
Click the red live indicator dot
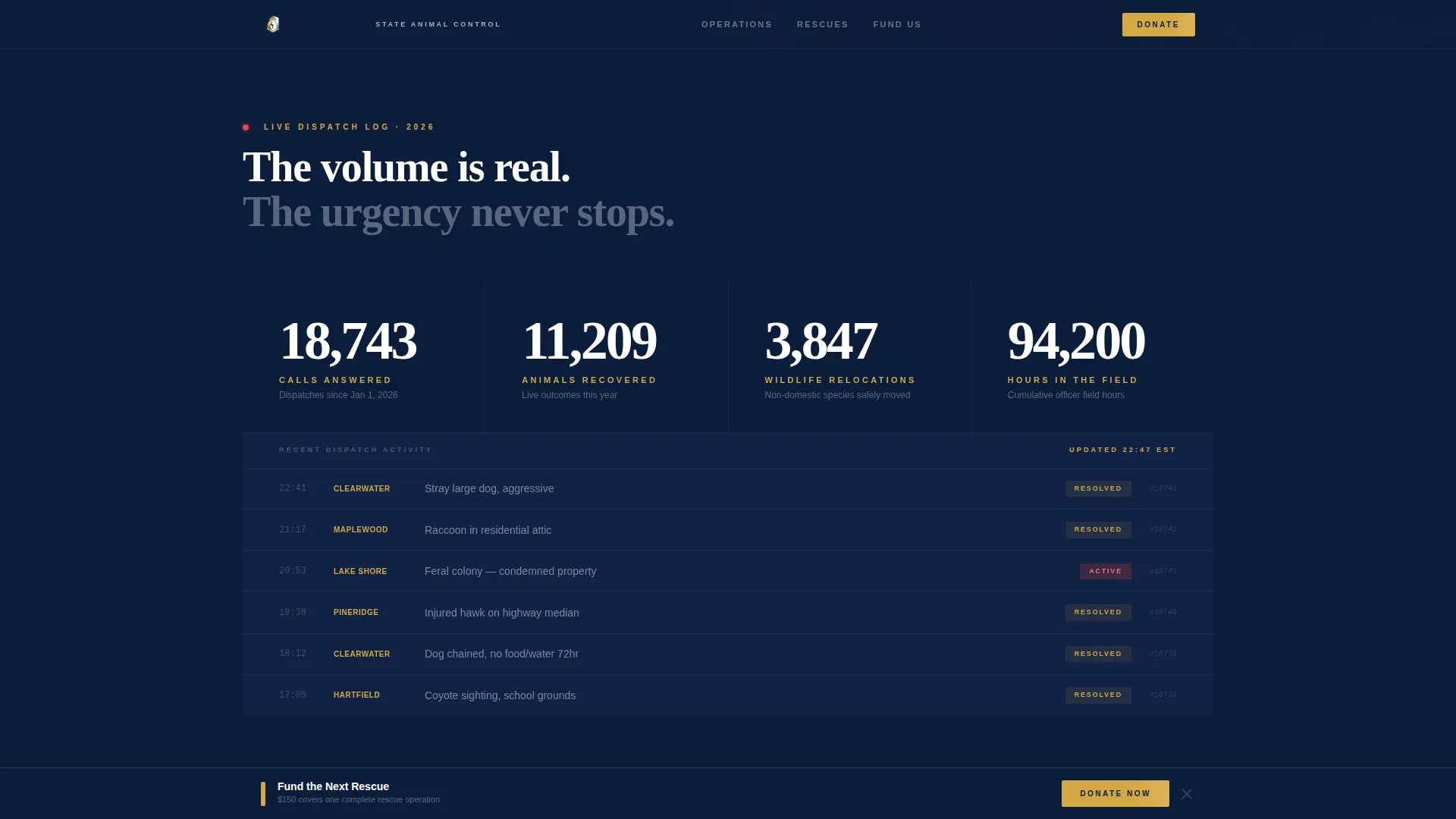[246, 127]
